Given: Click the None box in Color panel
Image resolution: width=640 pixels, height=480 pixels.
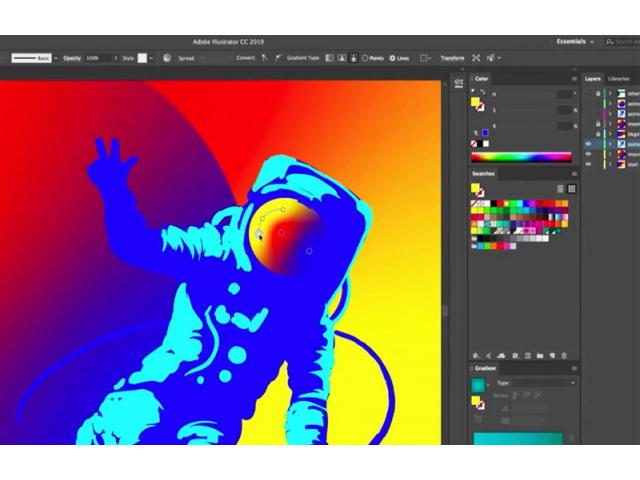Looking at the screenshot, I should [x=474, y=144].
